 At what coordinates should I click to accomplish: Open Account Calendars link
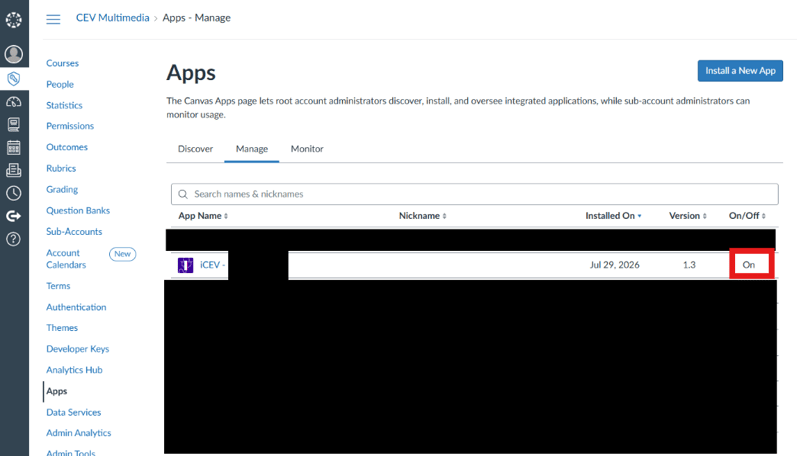click(66, 259)
